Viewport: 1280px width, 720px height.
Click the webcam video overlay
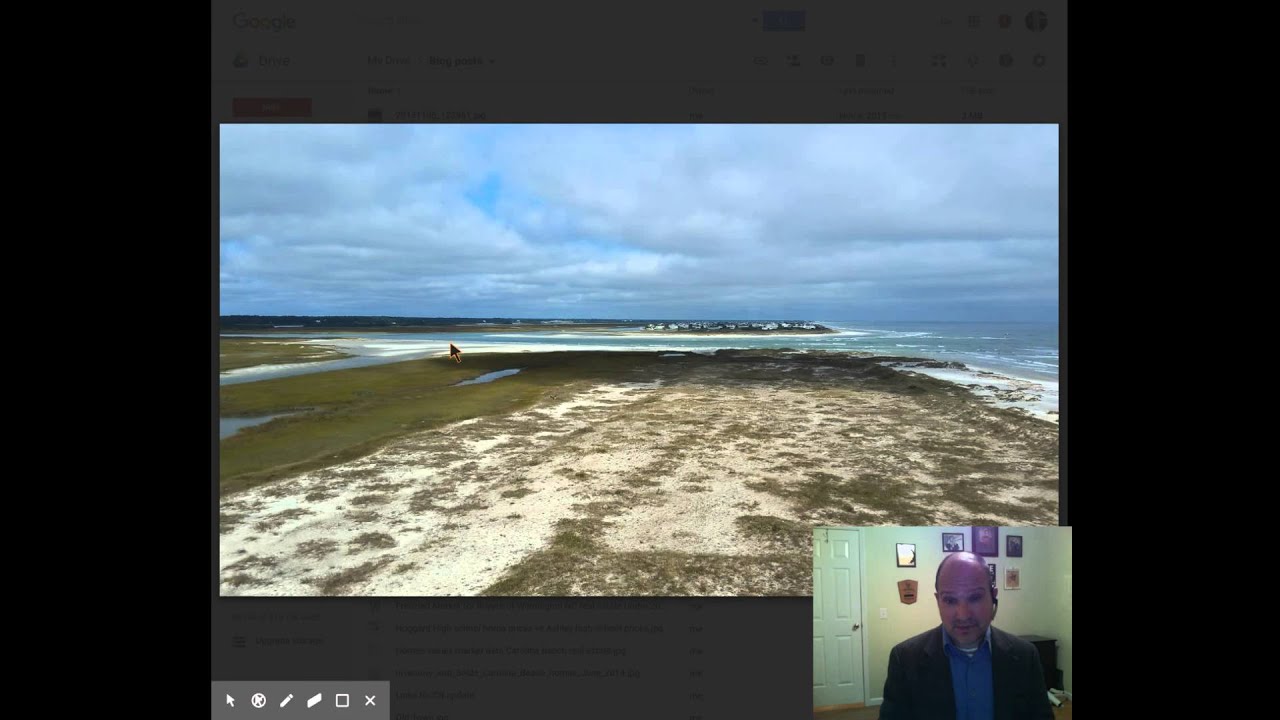942,623
